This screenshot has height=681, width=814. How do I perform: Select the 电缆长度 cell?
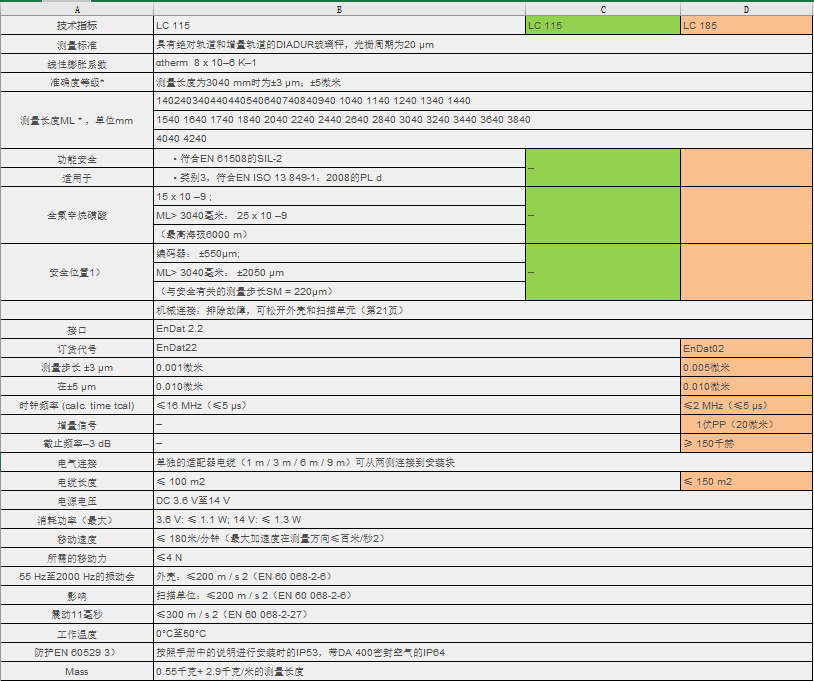click(77, 481)
